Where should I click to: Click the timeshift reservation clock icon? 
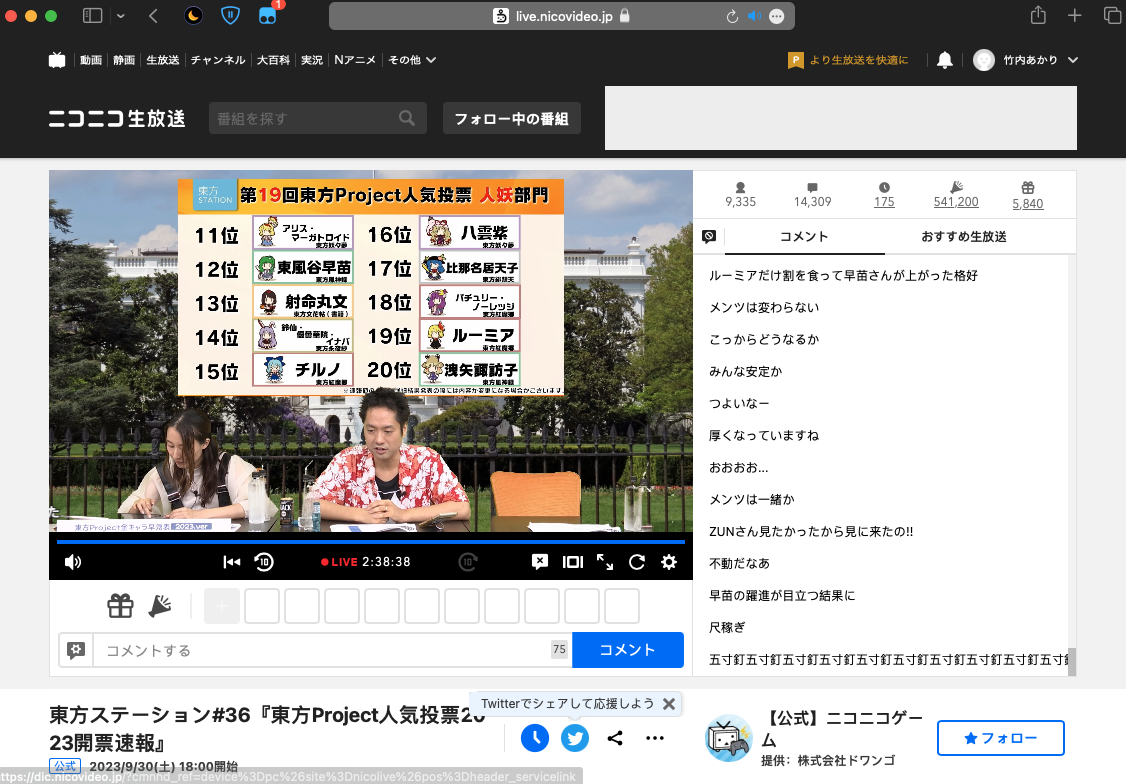click(535, 738)
